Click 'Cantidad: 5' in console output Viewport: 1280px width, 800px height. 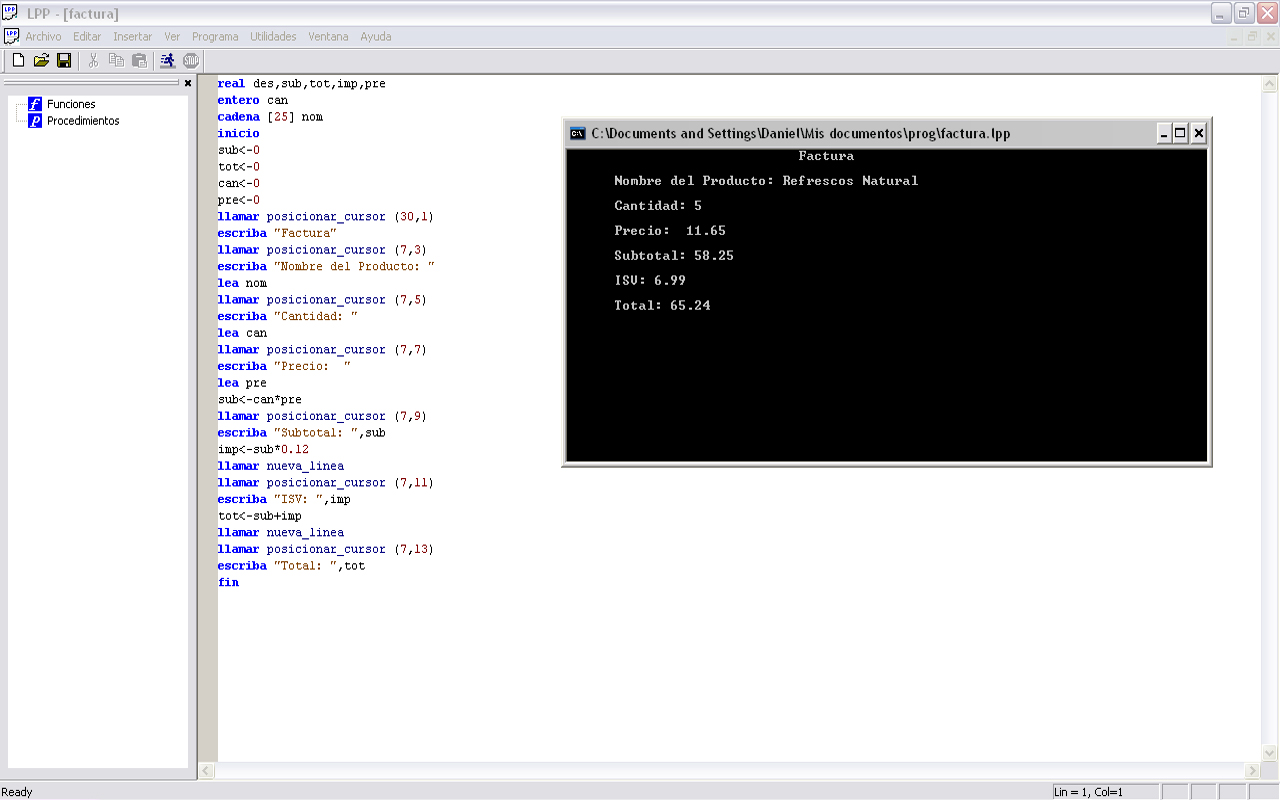pos(658,206)
